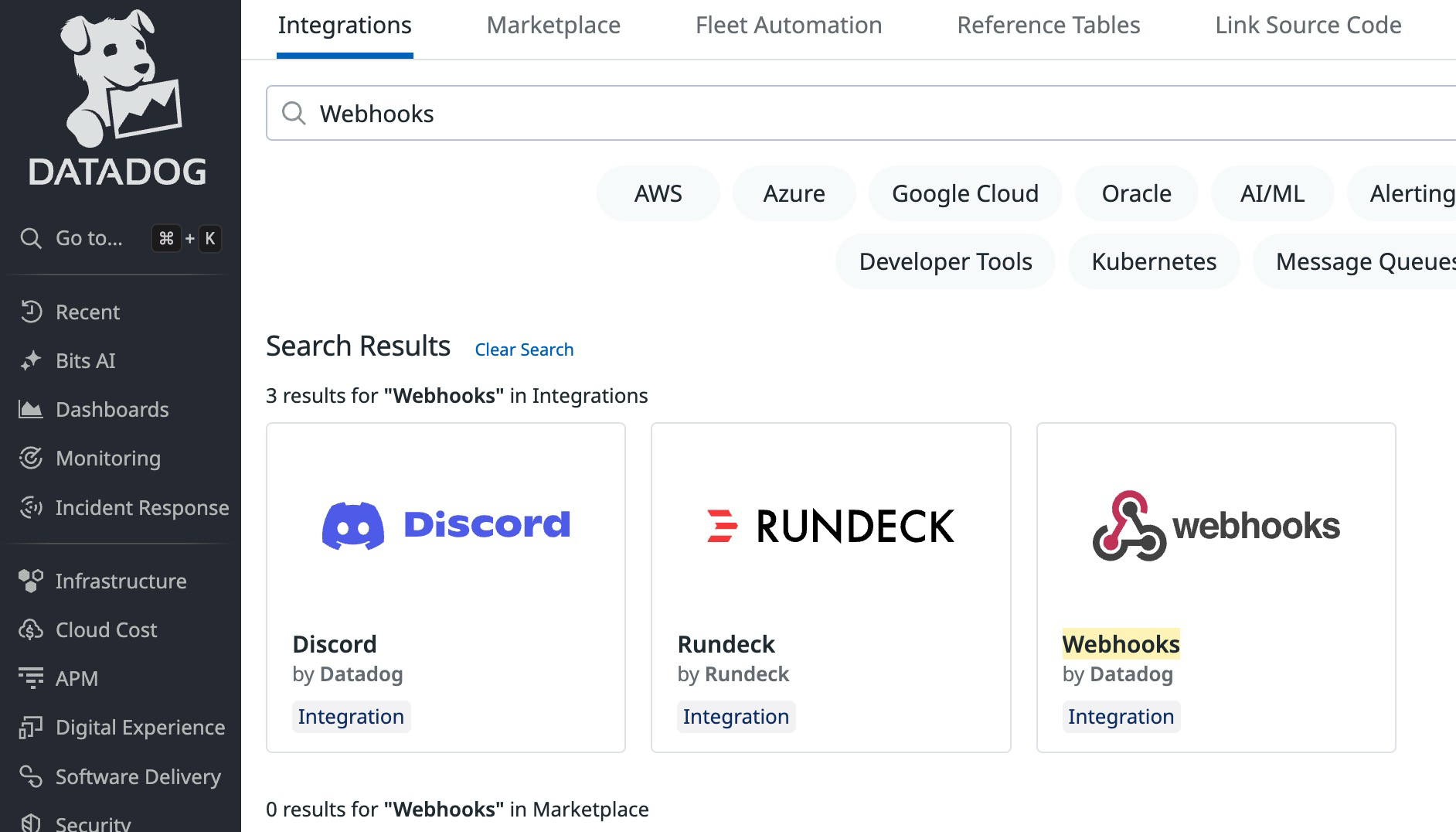Open the Infrastructure section
1456x832 pixels.
[121, 580]
